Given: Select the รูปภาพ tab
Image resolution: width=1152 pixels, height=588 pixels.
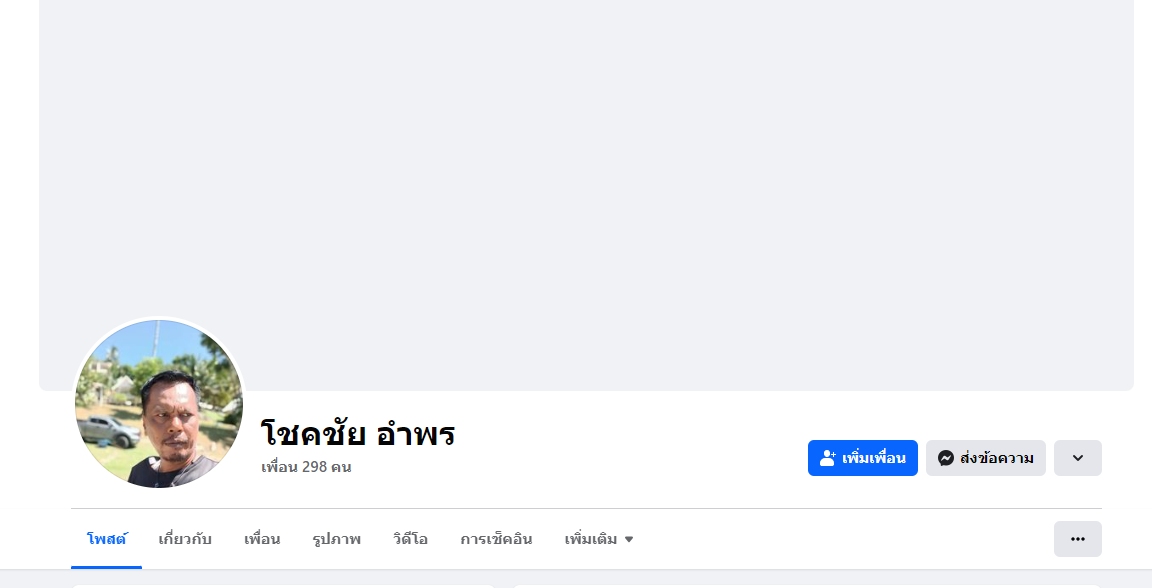Looking at the screenshot, I should (336, 539).
